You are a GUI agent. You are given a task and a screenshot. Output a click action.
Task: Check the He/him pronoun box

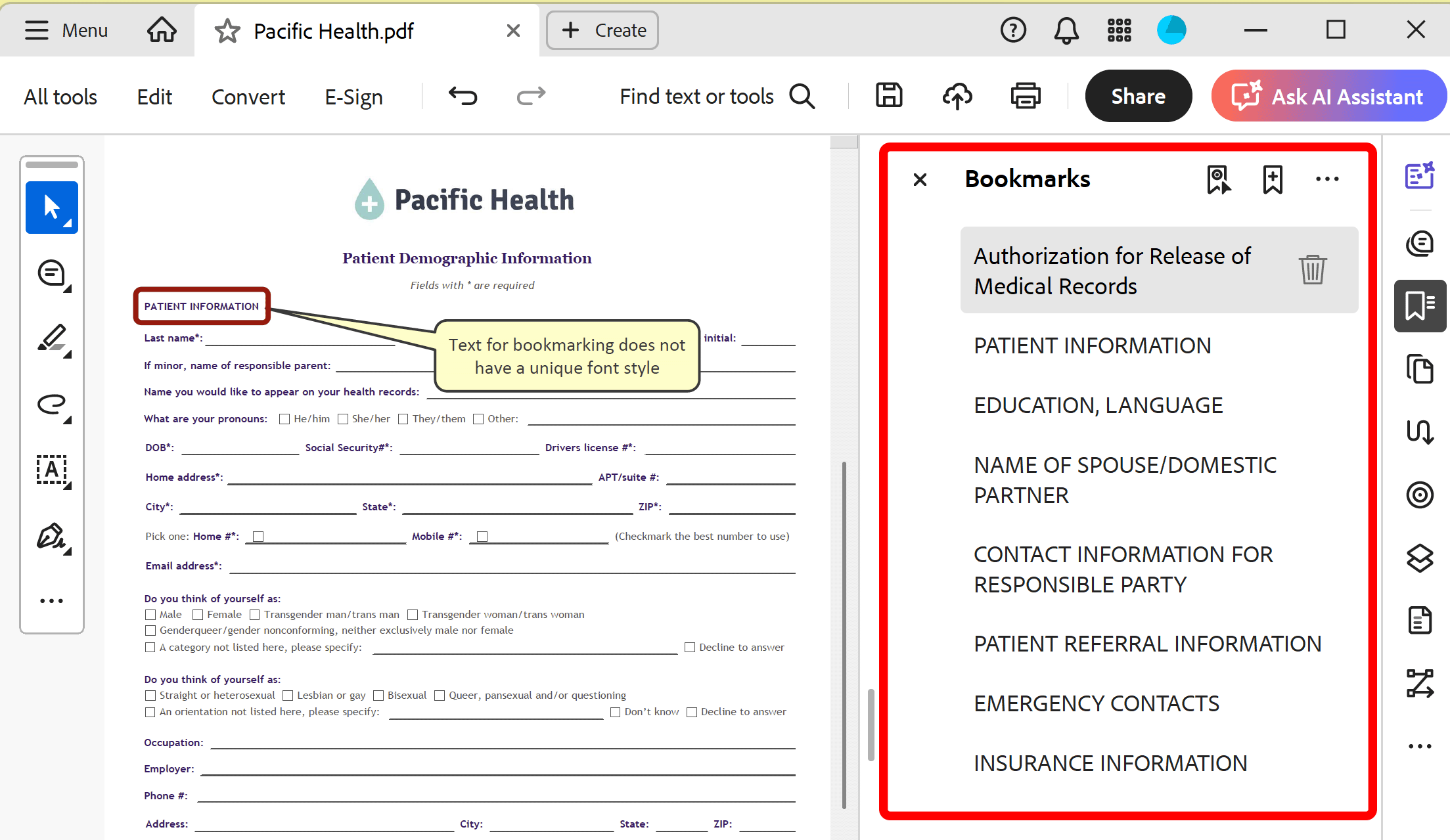pos(284,419)
